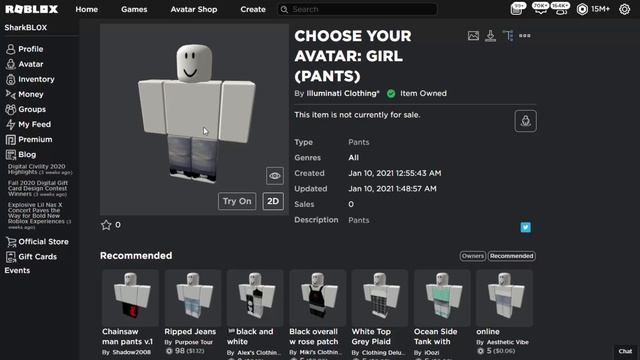Open the Games nav item
Viewport: 640px width, 360px height.
134,9
